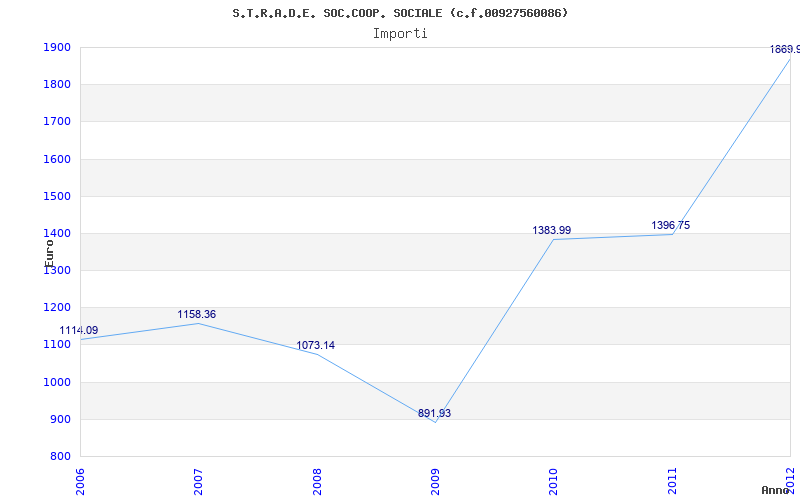Click y-axis value 1100
The width and height of the screenshot is (800, 500).
tap(56, 345)
